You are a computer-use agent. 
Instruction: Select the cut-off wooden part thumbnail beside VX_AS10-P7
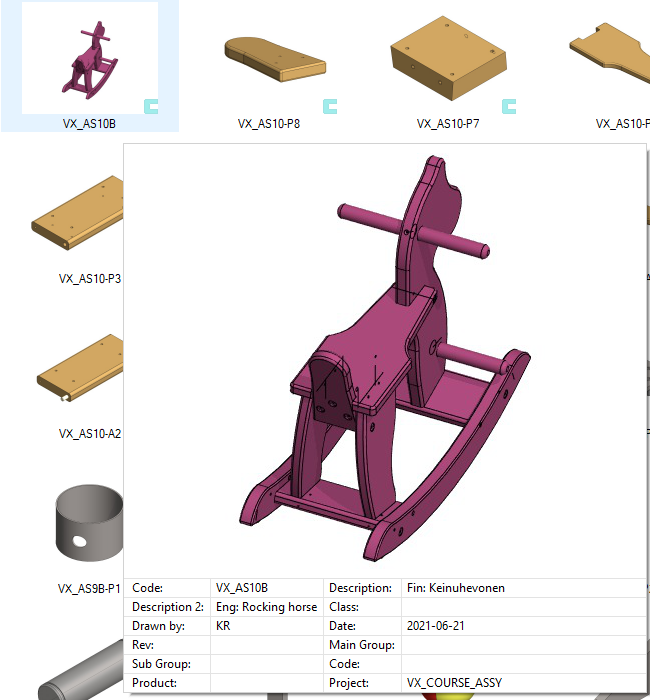(610, 53)
